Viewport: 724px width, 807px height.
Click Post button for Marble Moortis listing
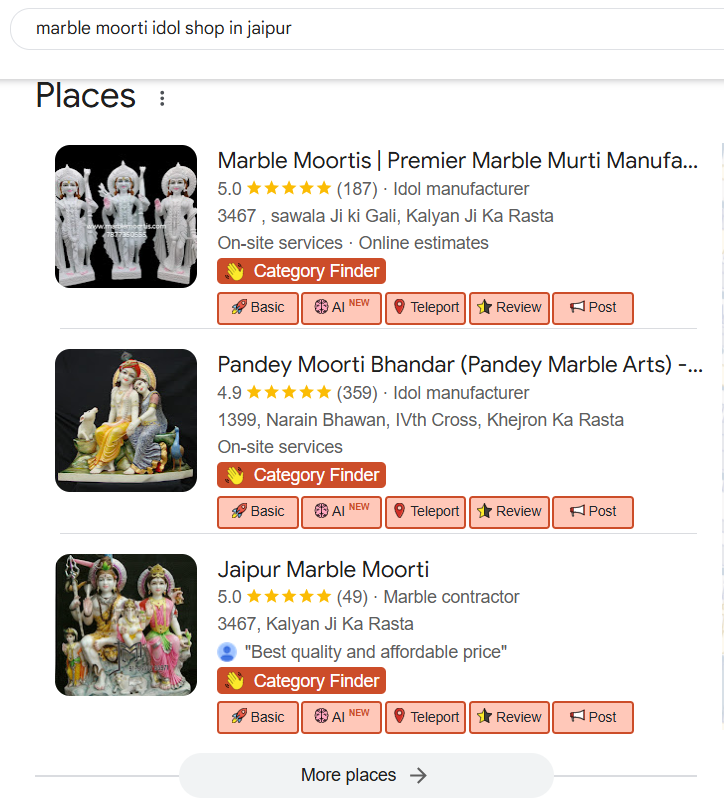(x=593, y=308)
